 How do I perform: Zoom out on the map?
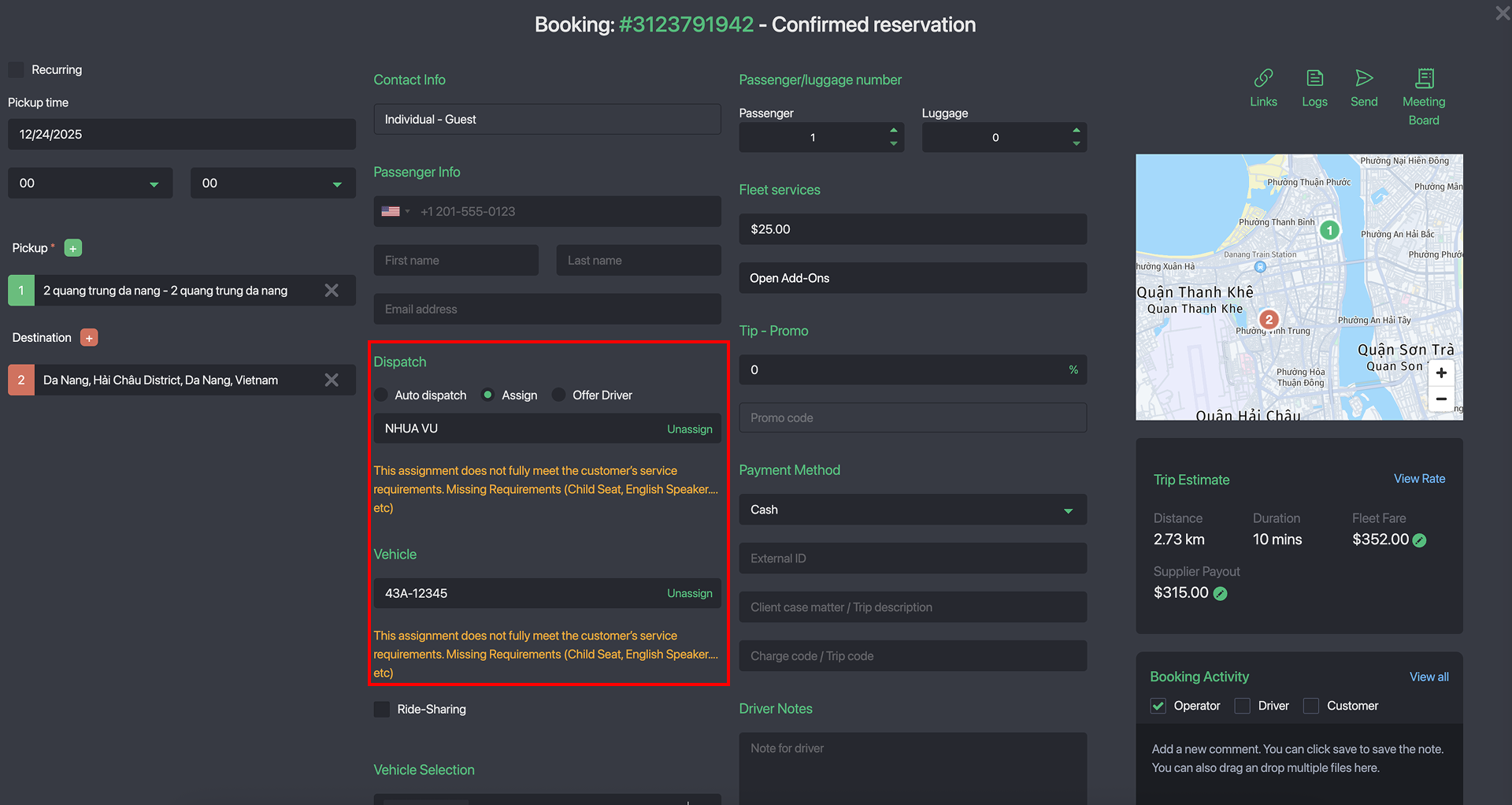[1441, 399]
